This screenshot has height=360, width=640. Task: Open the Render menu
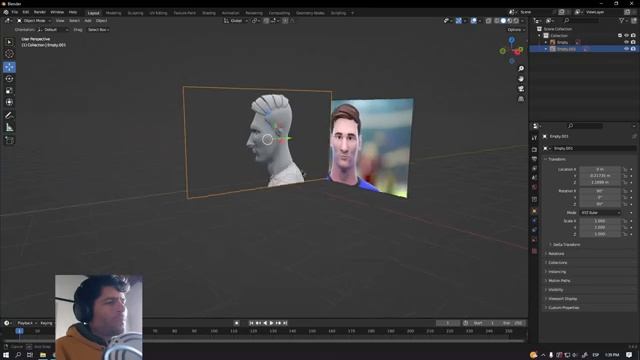click(40, 12)
